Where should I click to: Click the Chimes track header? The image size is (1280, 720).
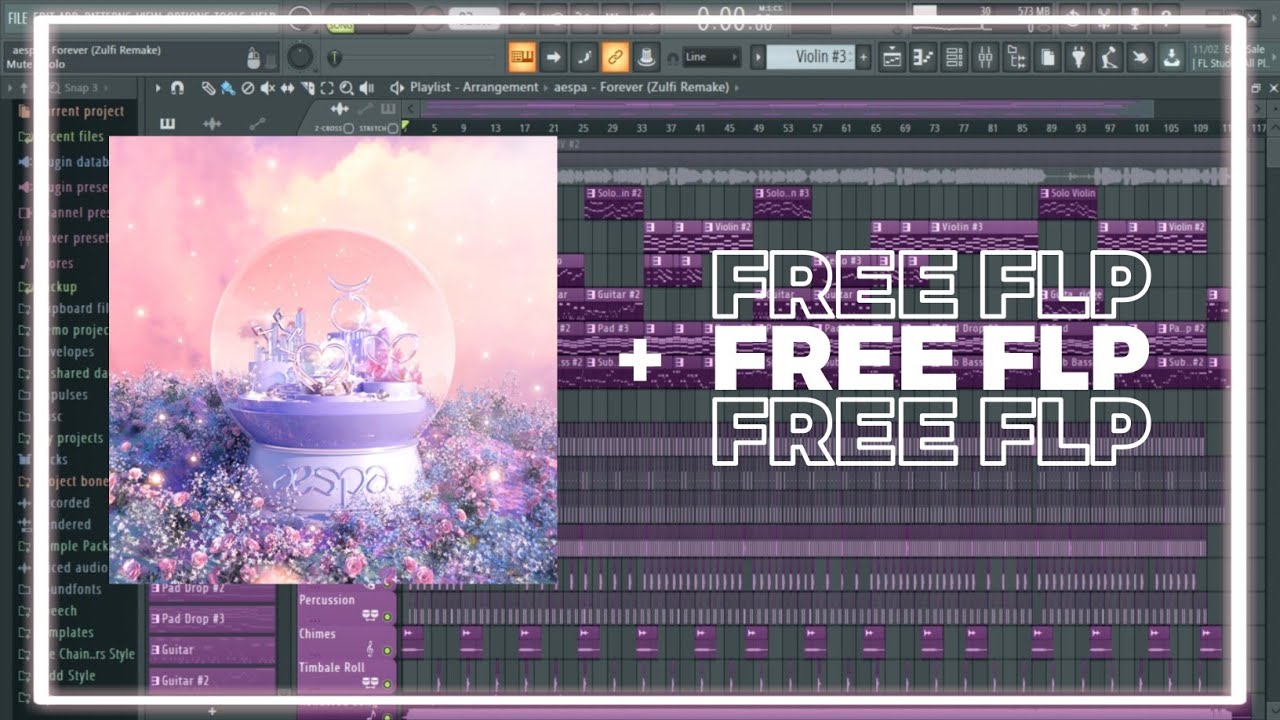pos(346,640)
